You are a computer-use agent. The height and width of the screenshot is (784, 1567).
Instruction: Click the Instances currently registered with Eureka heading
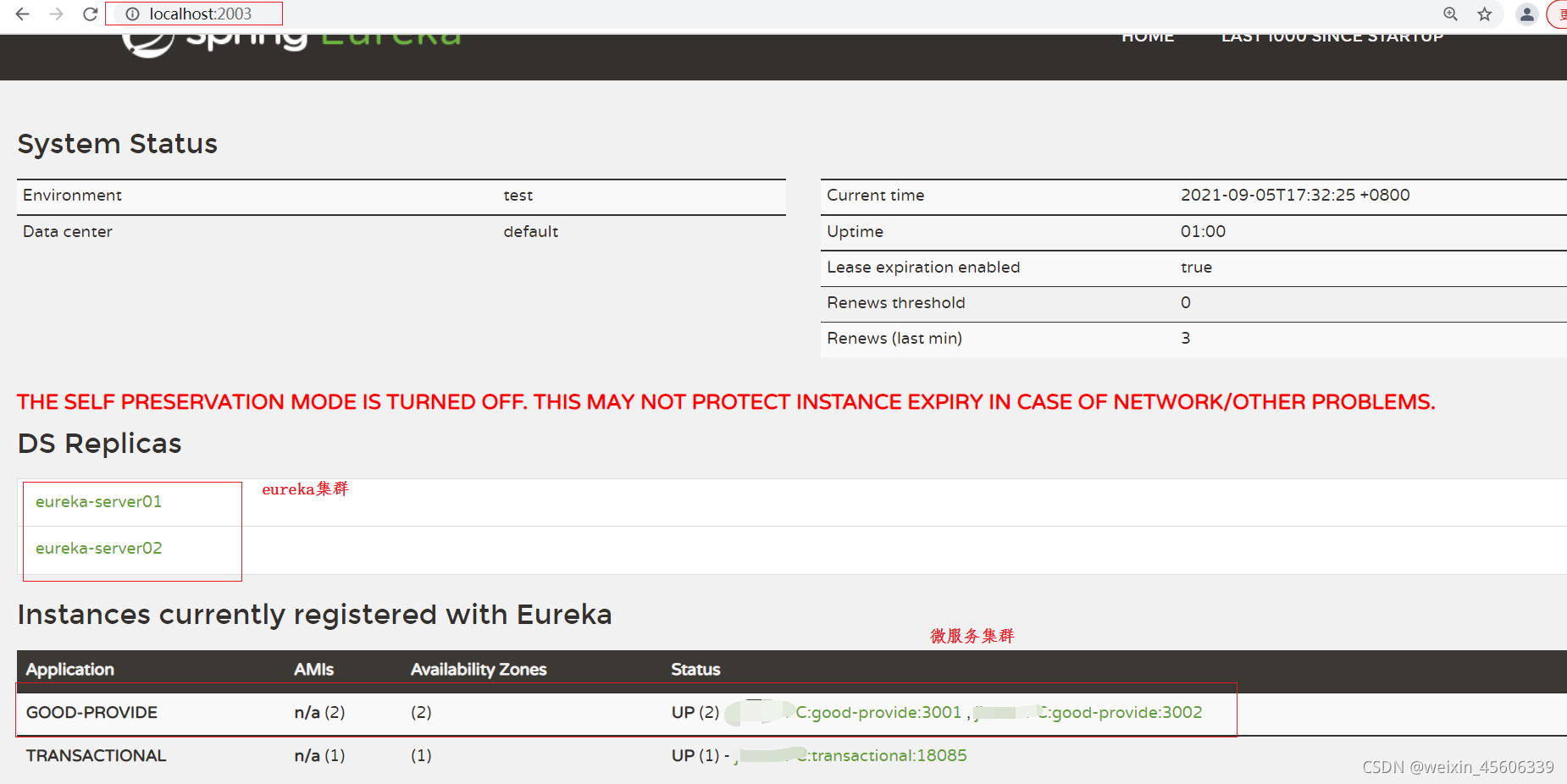pos(314,615)
